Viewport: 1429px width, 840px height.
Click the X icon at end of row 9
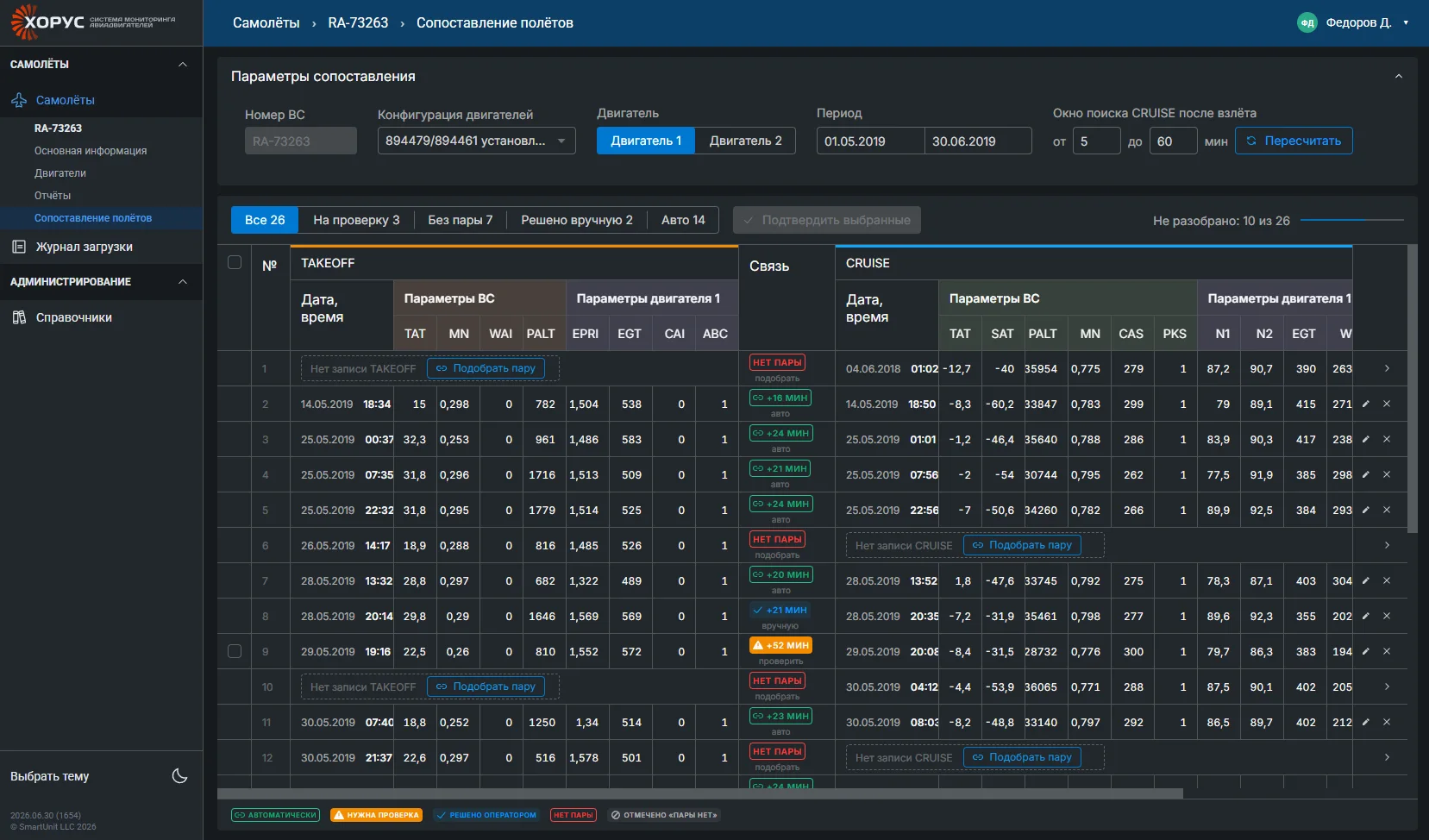pyautogui.click(x=1387, y=651)
